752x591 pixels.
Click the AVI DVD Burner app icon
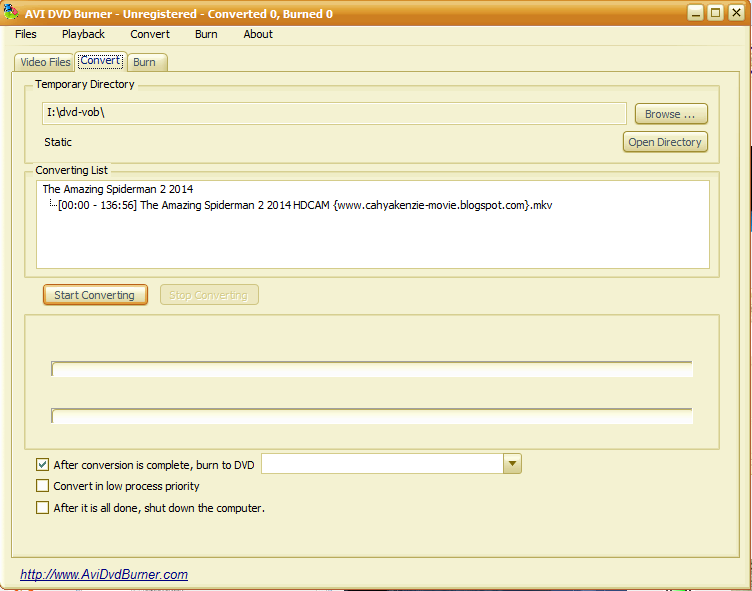pos(11,12)
